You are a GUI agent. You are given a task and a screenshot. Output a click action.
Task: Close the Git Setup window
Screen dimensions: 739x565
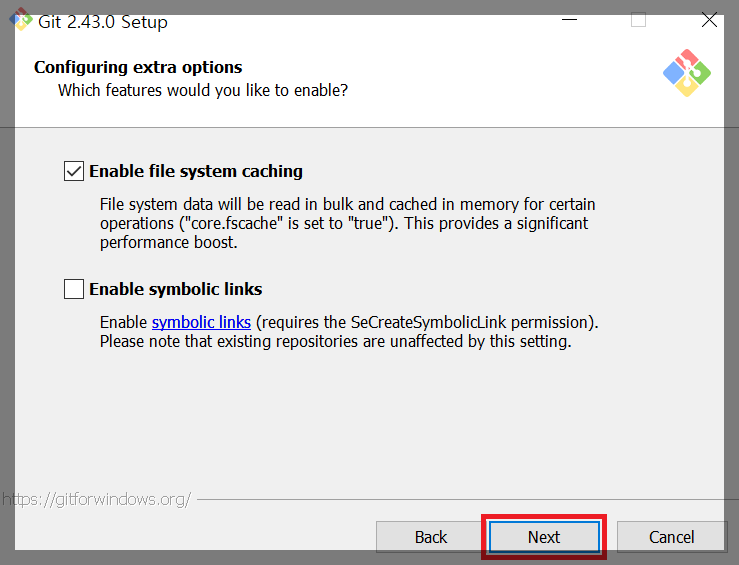pos(709,20)
